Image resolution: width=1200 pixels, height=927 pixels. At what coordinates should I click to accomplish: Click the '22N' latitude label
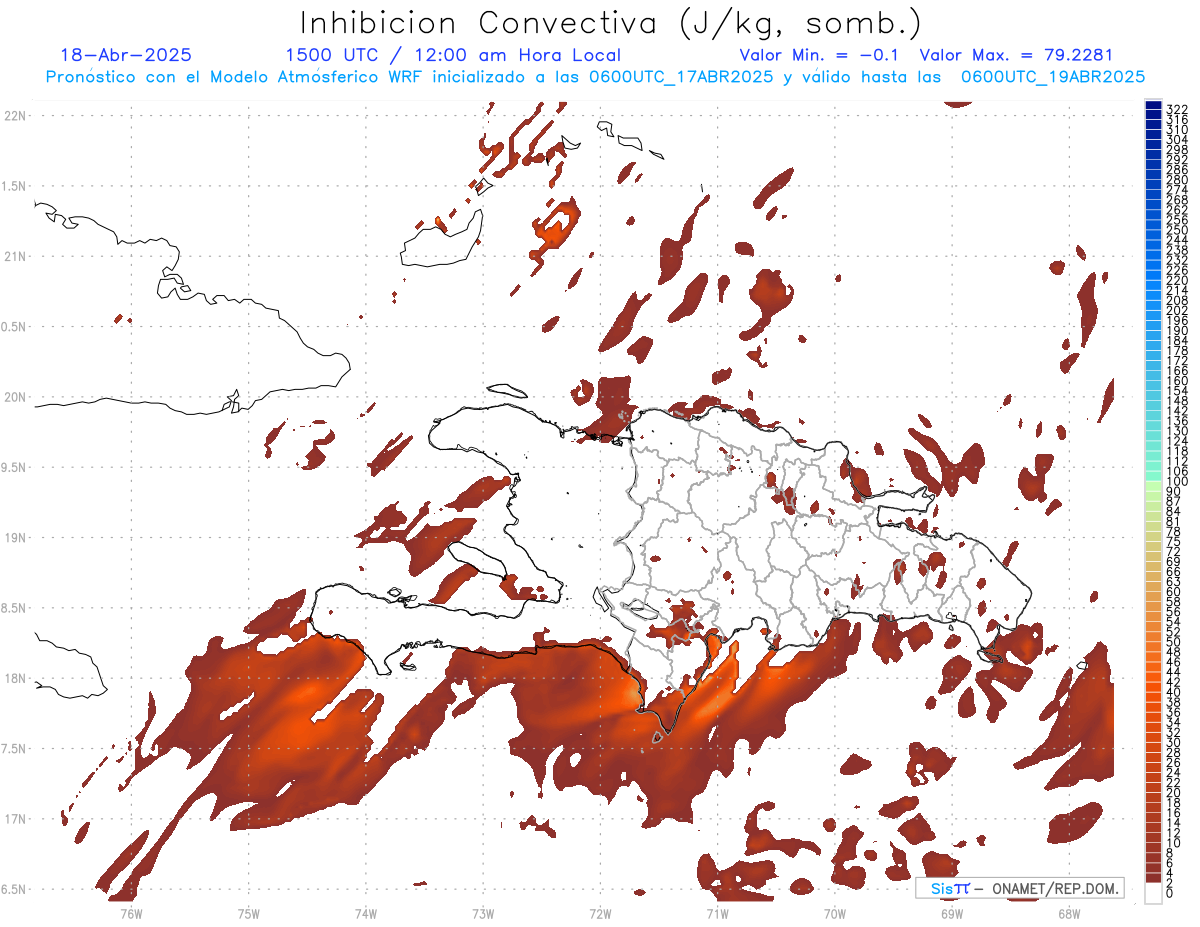click(x=15, y=116)
